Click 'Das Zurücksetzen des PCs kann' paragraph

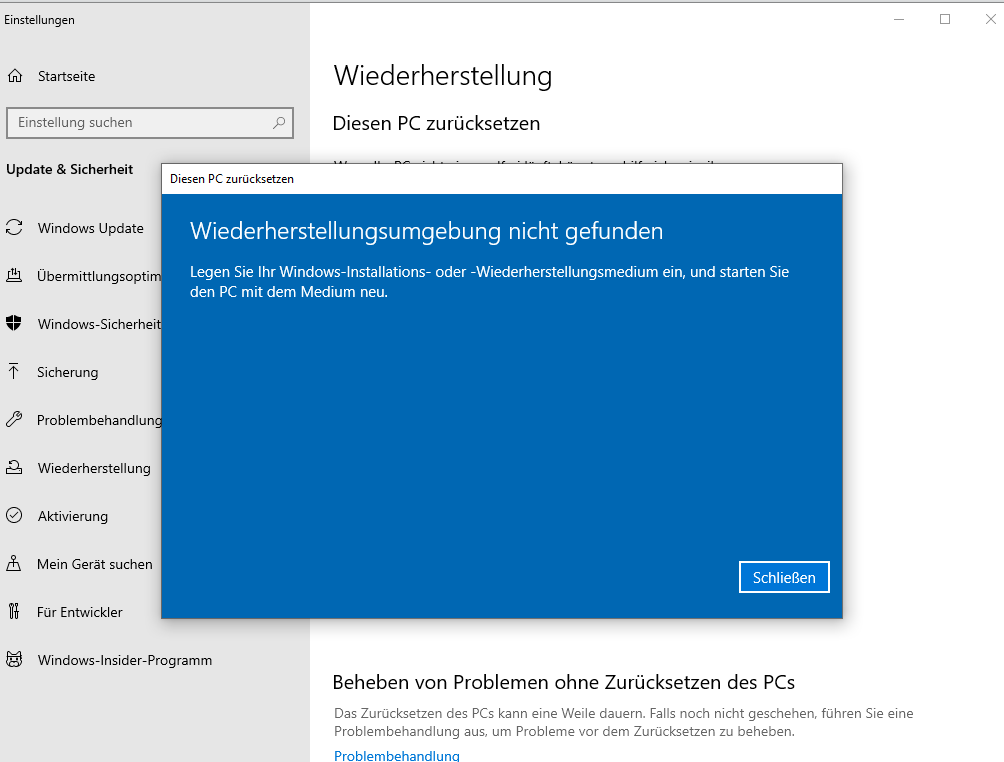[x=624, y=722]
